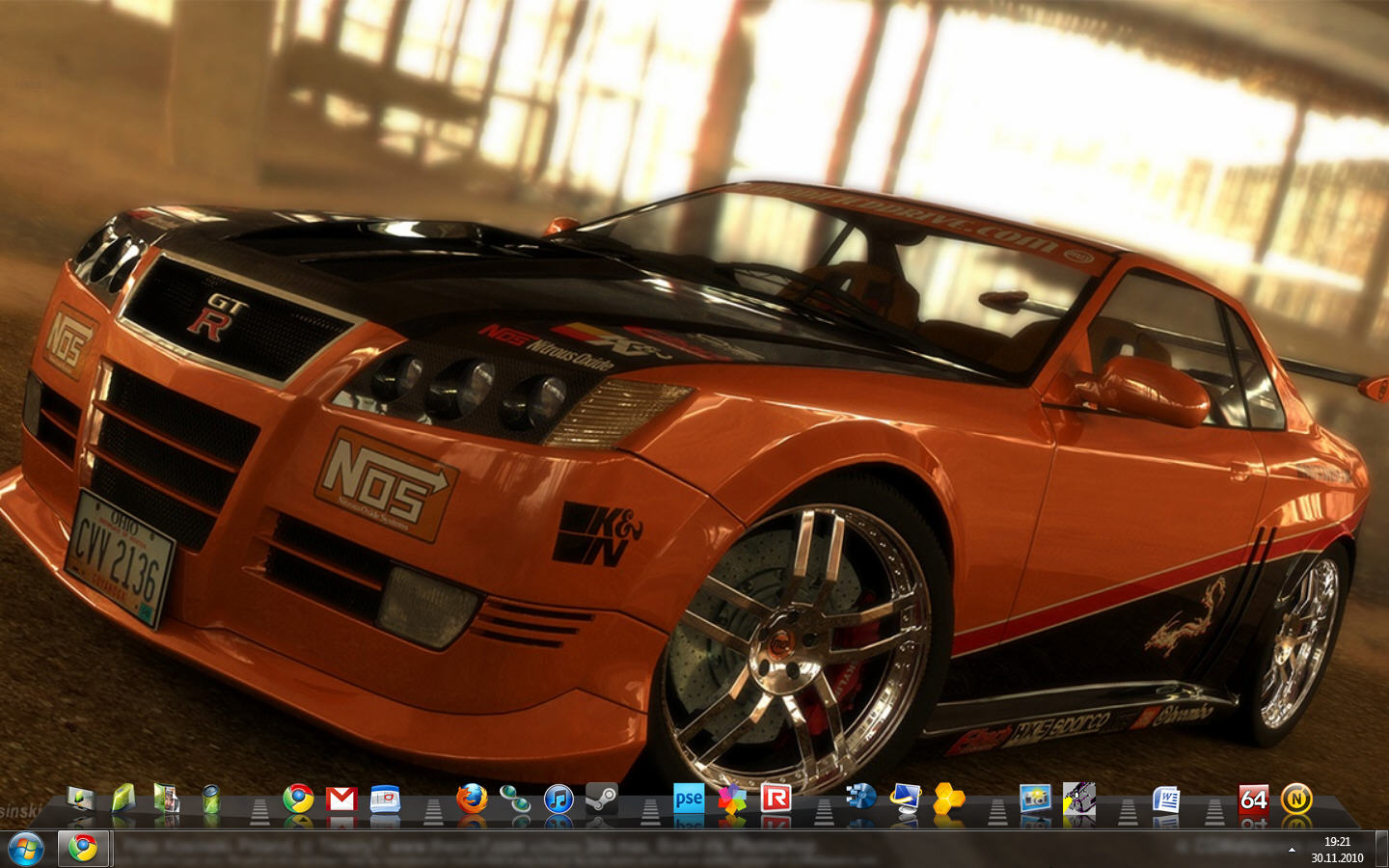This screenshot has width=1389, height=868.
Task: Click the Show Desktop button
Action: (x=1381, y=849)
